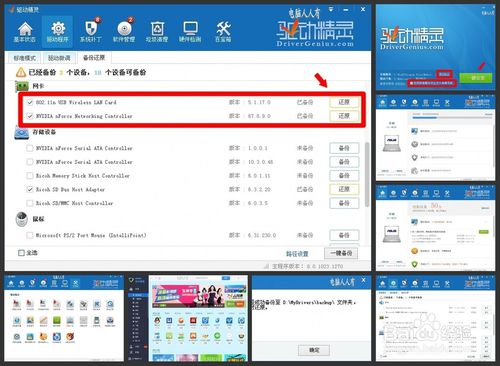The image size is (500, 366).
Task: Click the 存储设备 storage category icon
Action: pyautogui.click(x=22, y=132)
